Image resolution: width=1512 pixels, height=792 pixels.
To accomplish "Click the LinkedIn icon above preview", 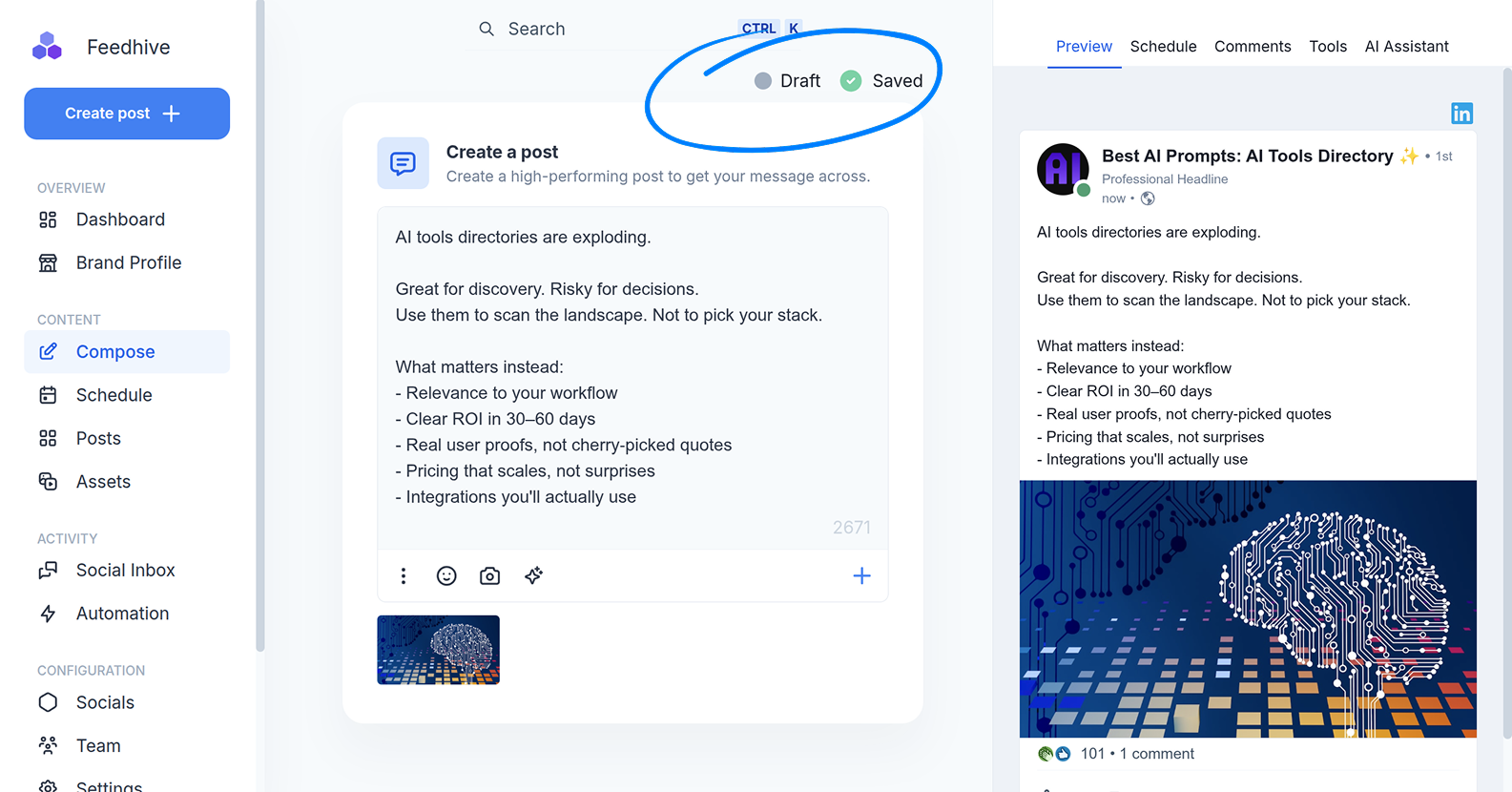I will tap(1461, 114).
